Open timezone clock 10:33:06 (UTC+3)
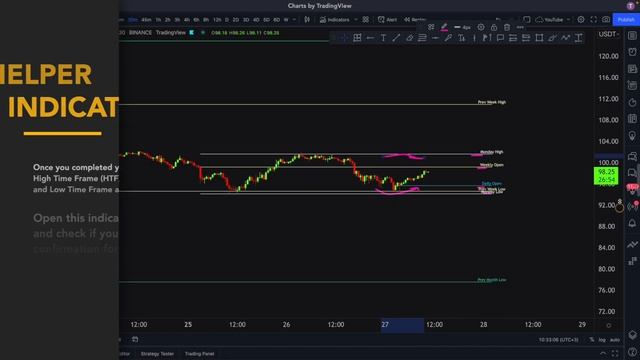 pyautogui.click(x=558, y=340)
